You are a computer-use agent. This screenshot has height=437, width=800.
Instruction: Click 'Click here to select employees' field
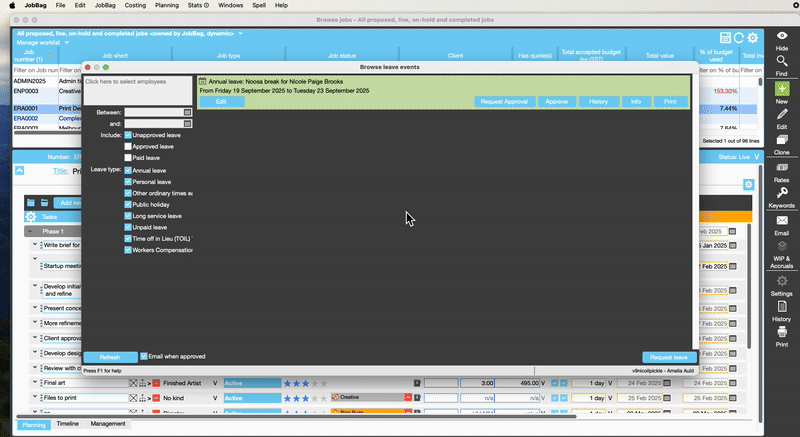(x=138, y=91)
